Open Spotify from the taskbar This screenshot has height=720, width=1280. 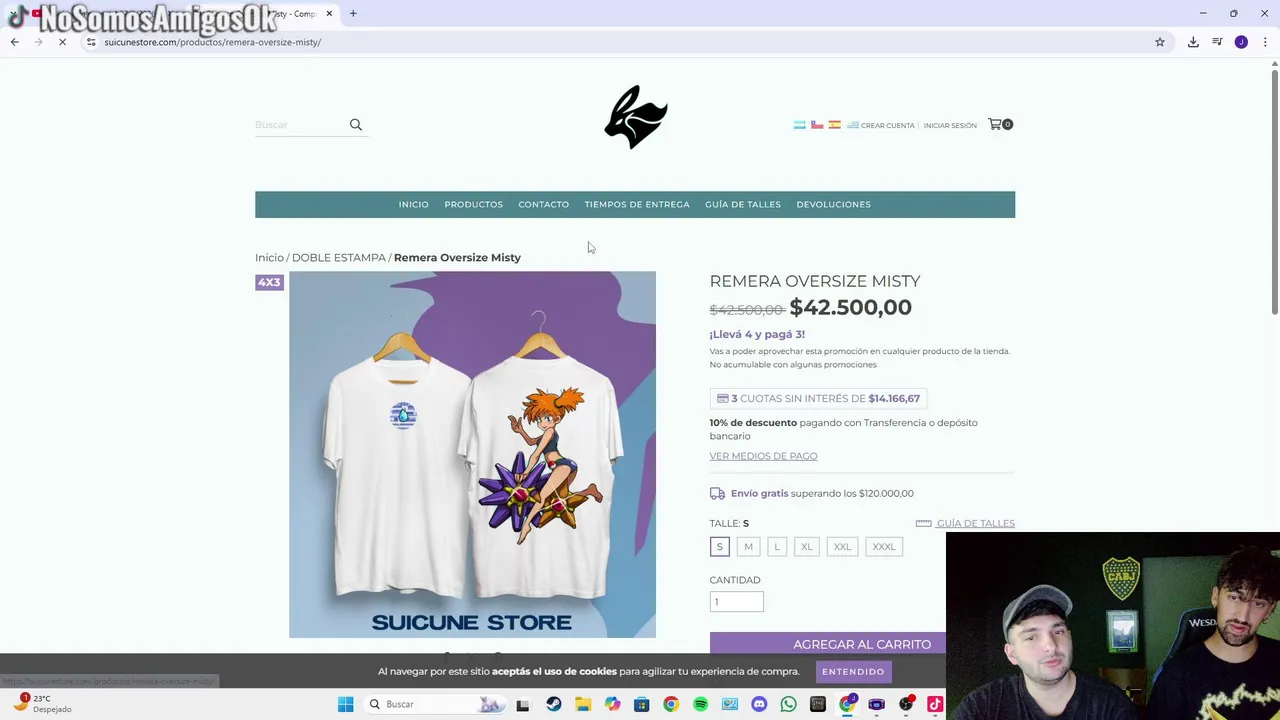click(x=700, y=704)
